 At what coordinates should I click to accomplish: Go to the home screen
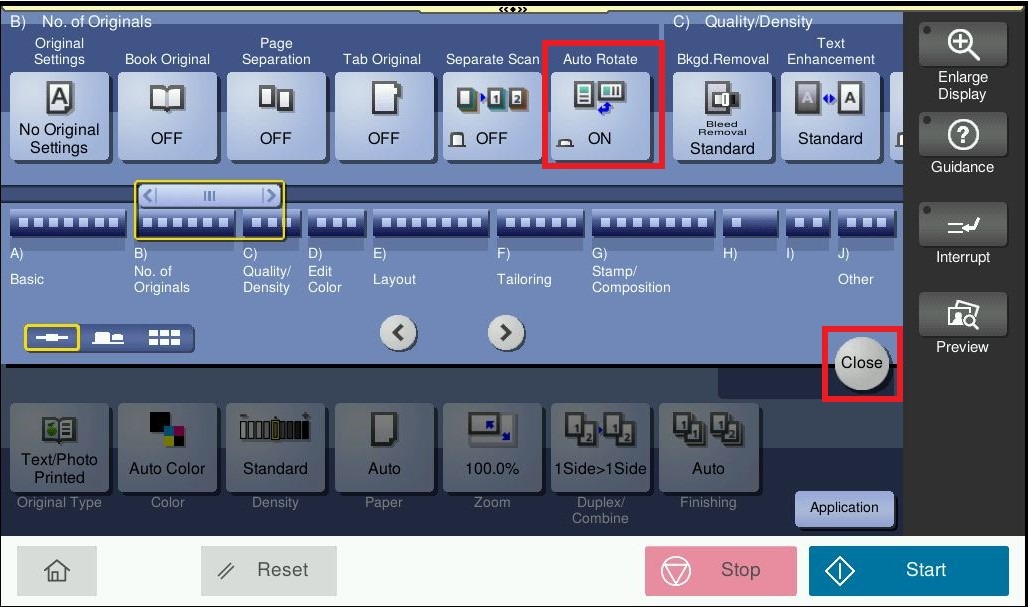point(57,570)
